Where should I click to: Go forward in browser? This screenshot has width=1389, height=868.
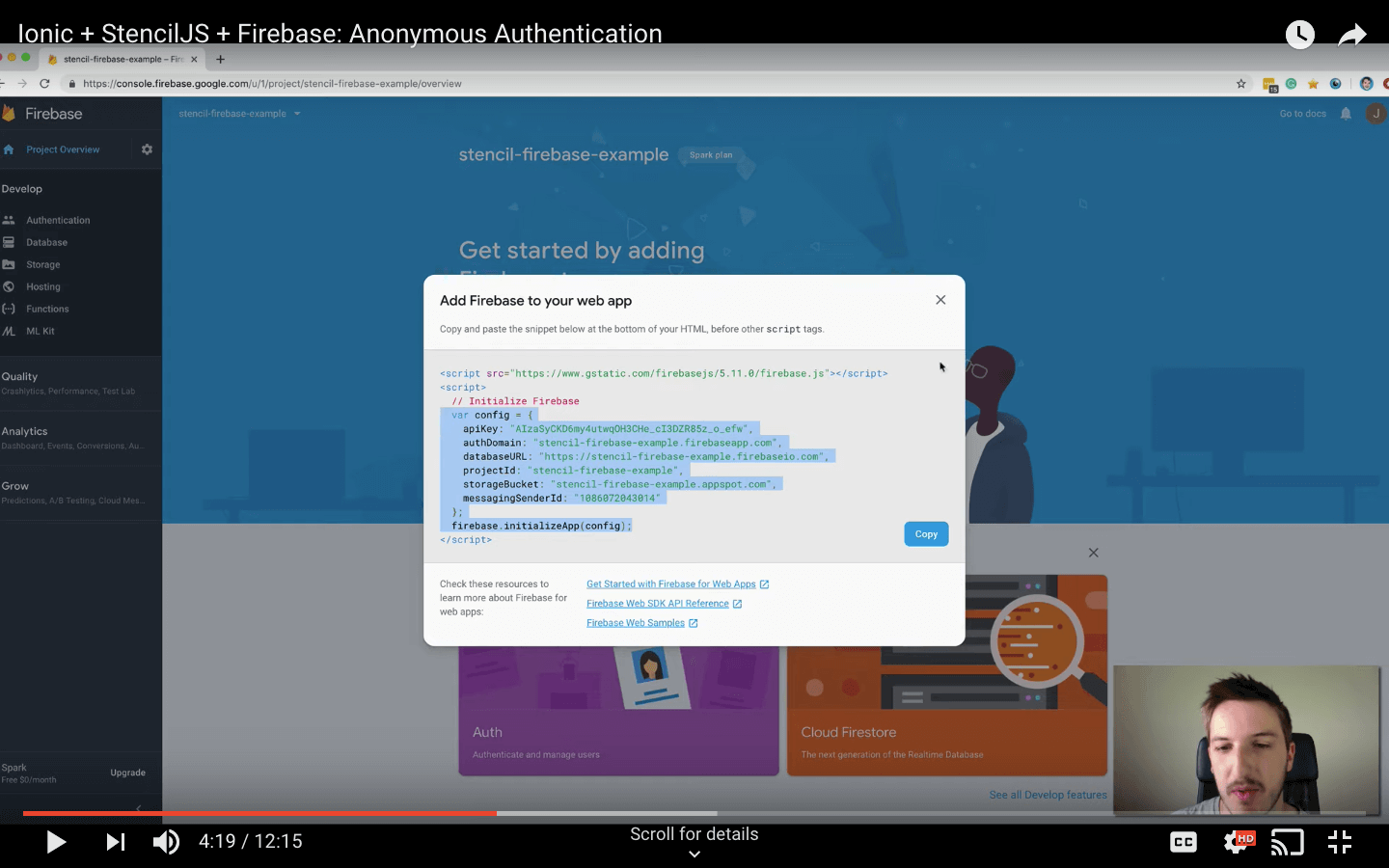[x=21, y=84]
